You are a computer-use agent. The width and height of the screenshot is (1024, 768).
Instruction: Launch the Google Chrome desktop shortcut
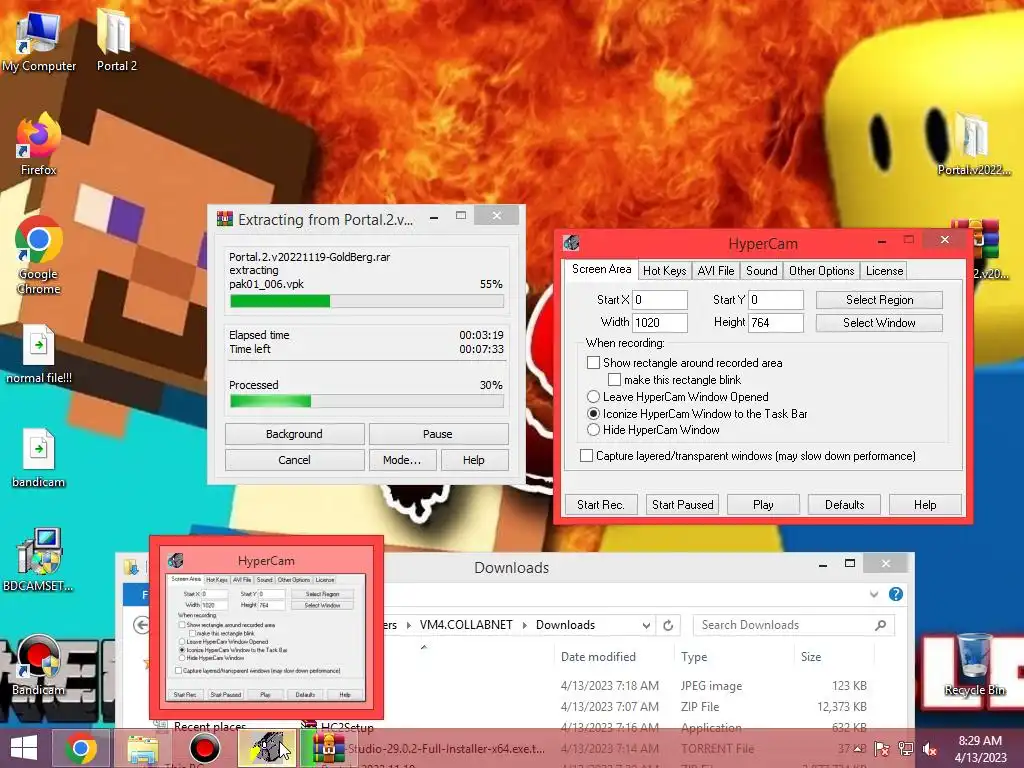click(x=38, y=255)
